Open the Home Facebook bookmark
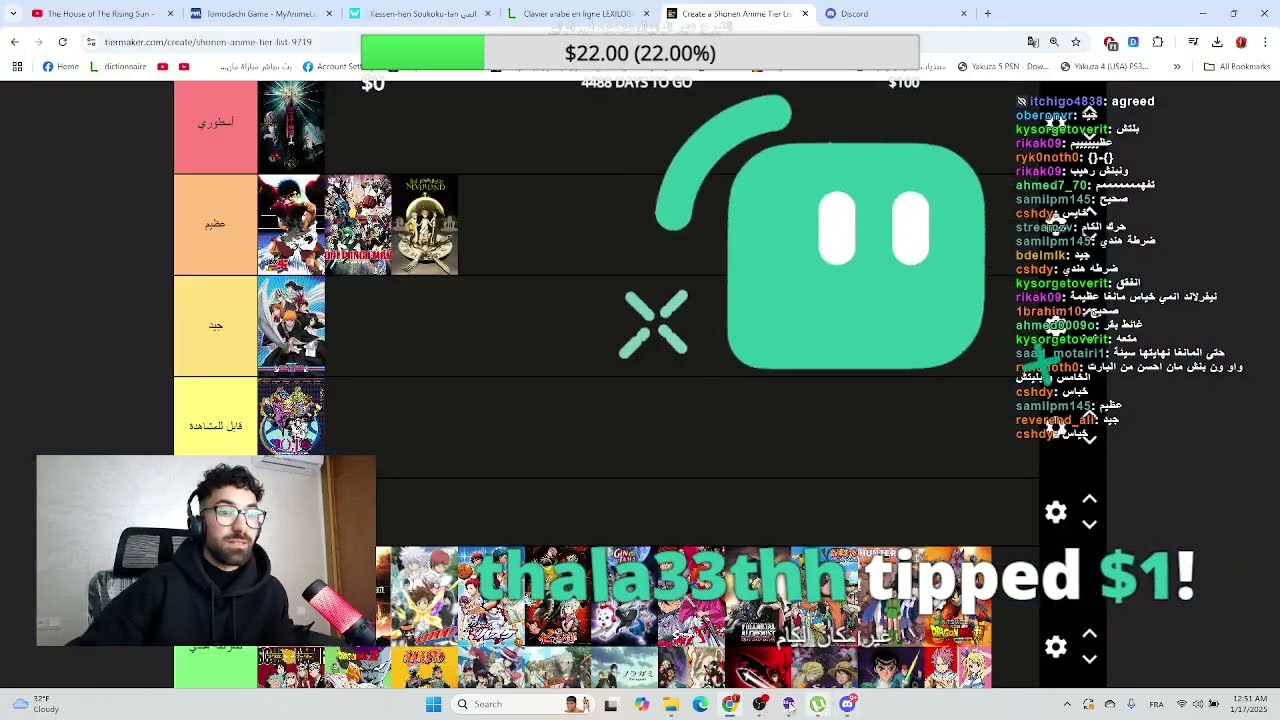This screenshot has height=720, width=1280. pyautogui.click(x=61, y=67)
